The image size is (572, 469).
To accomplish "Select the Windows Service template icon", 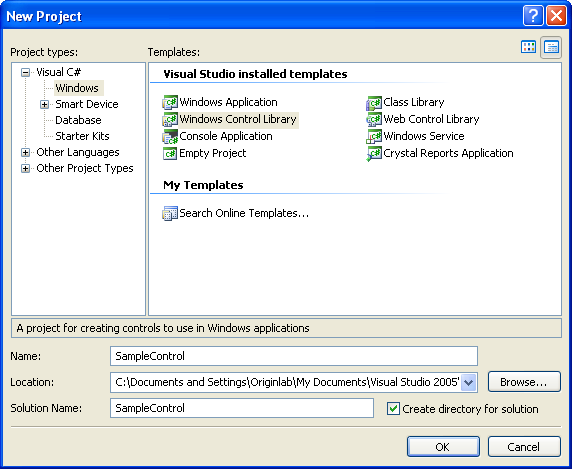I will pos(374,136).
